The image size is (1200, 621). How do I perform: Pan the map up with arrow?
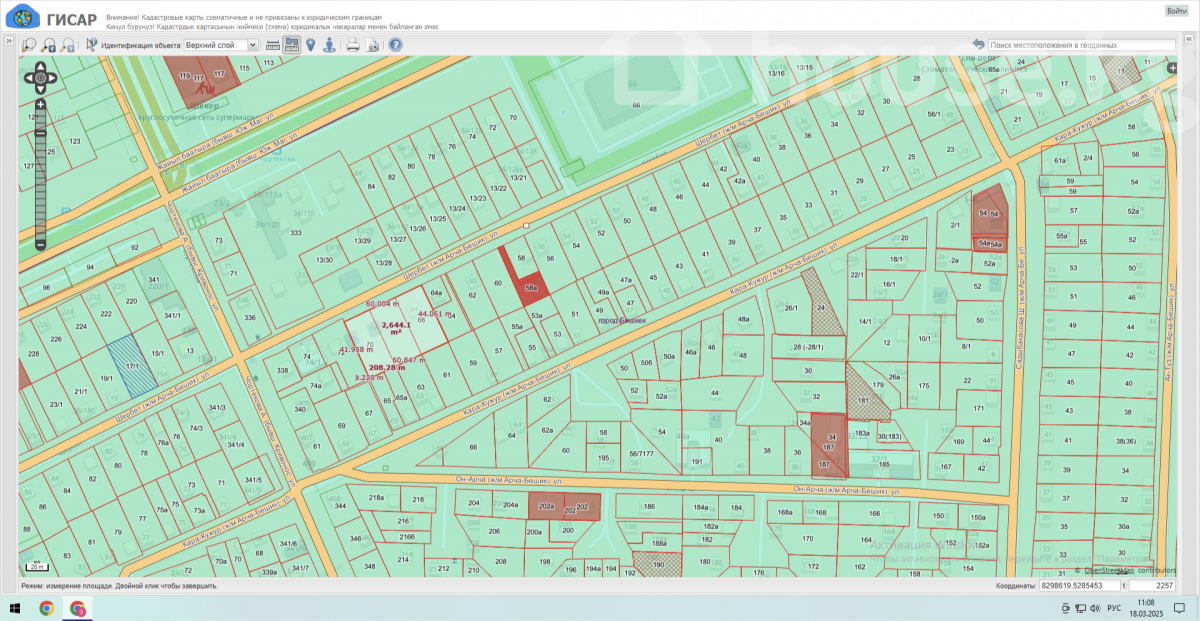(x=40, y=66)
